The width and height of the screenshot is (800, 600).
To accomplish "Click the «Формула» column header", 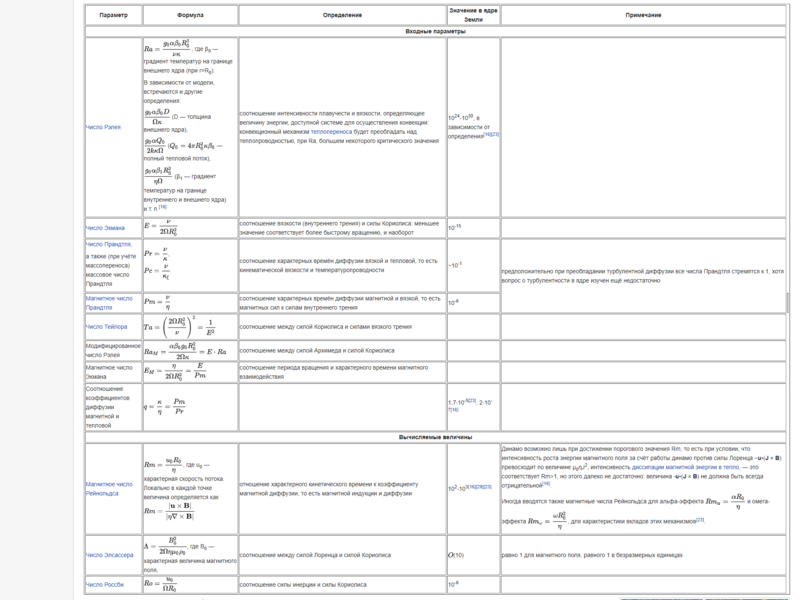I will tap(190, 15).
